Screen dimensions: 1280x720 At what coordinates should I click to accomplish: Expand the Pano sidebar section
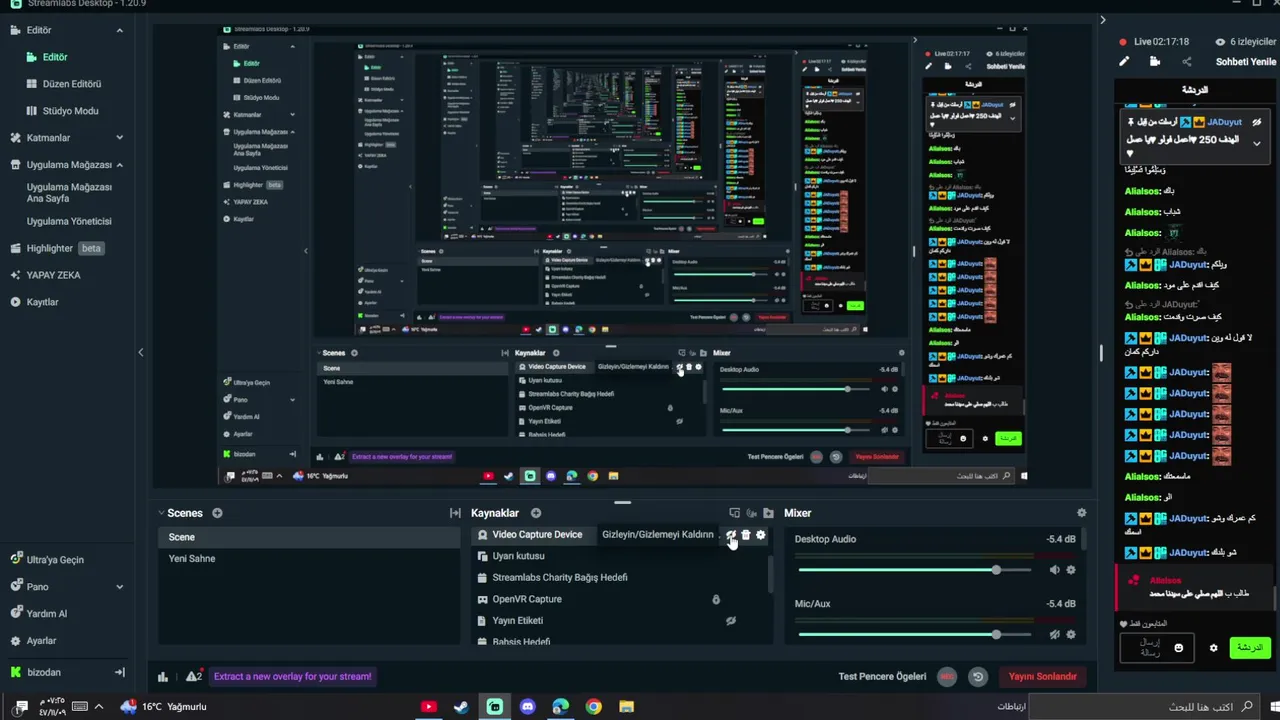120,587
